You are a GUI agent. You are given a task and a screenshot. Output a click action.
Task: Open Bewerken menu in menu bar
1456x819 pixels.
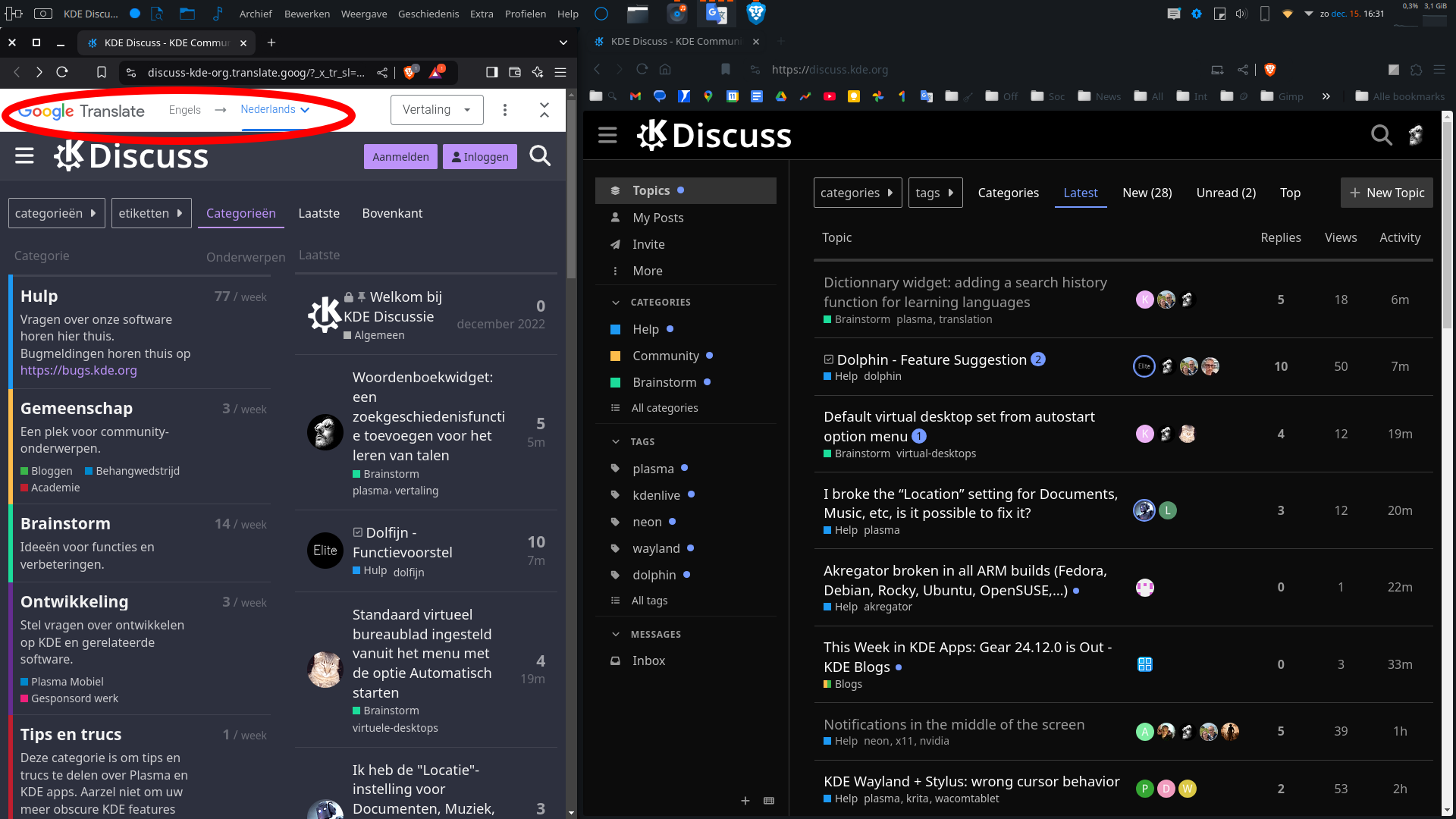307,14
